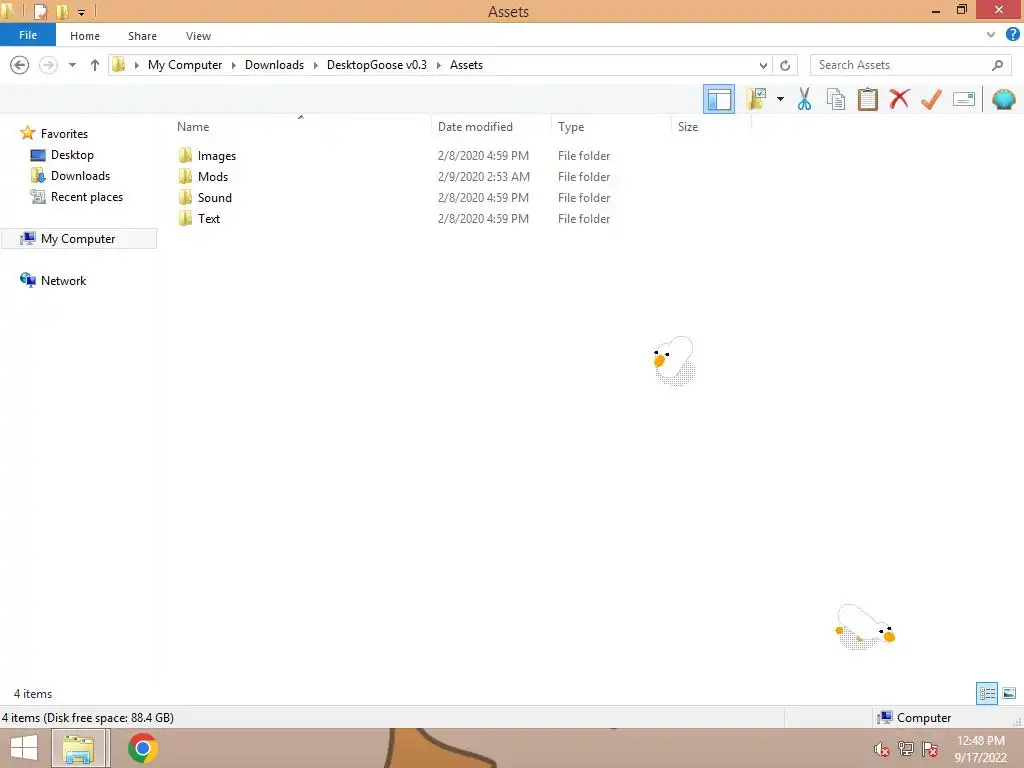Select Network in the navigation pane
Screen dimensions: 1024x768
(63, 280)
